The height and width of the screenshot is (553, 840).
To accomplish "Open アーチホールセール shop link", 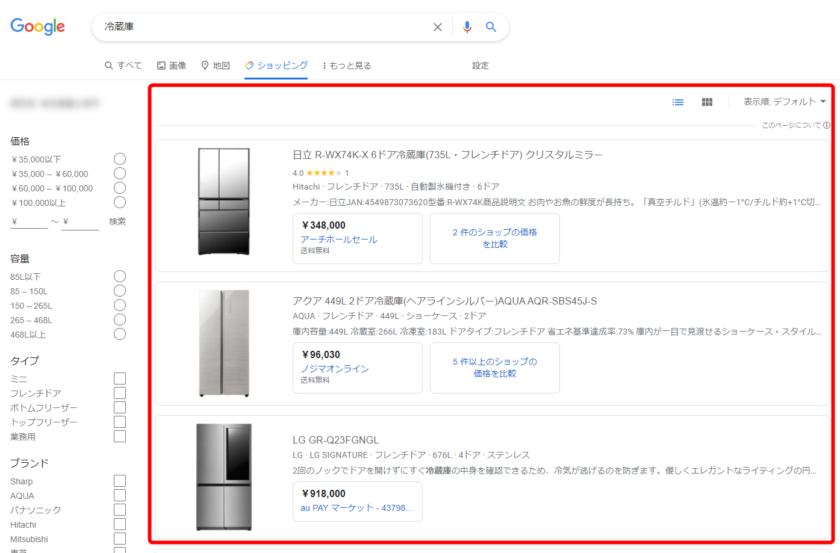I will point(339,240).
